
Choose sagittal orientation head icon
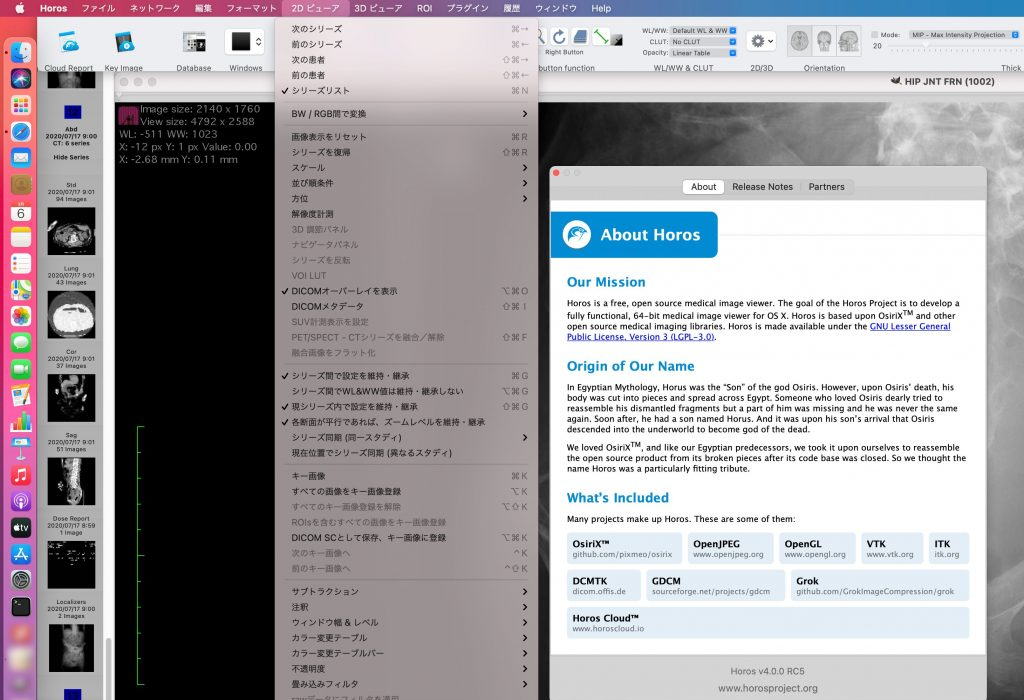[x=849, y=41]
